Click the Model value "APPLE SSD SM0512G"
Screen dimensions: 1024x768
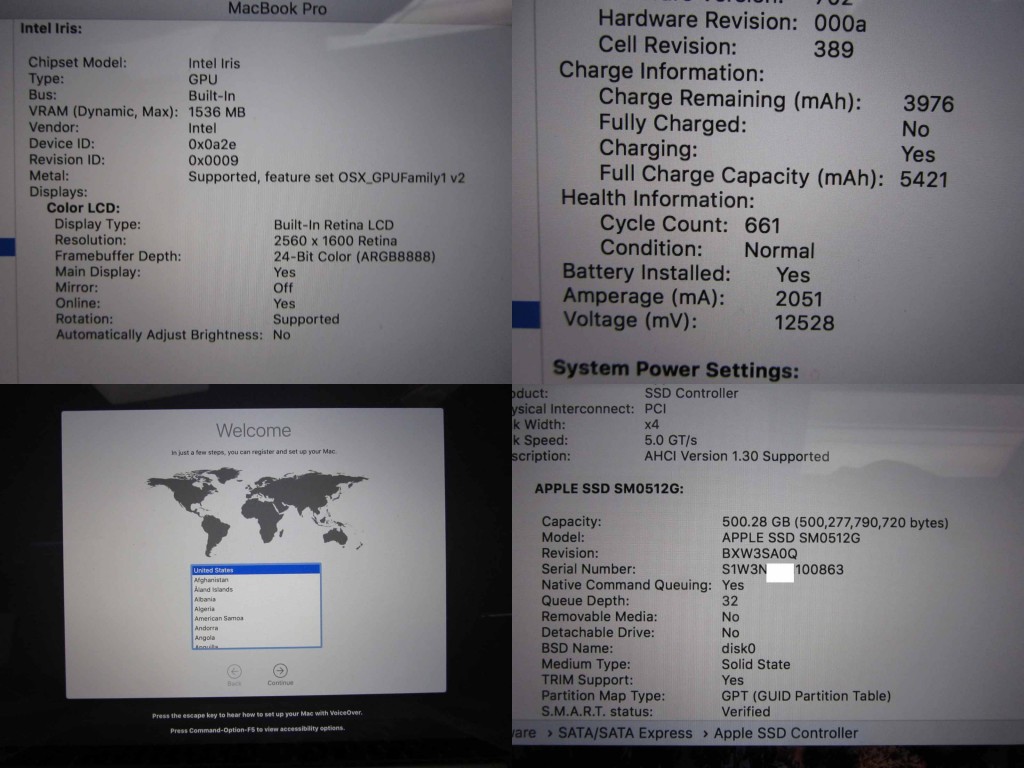click(x=791, y=538)
